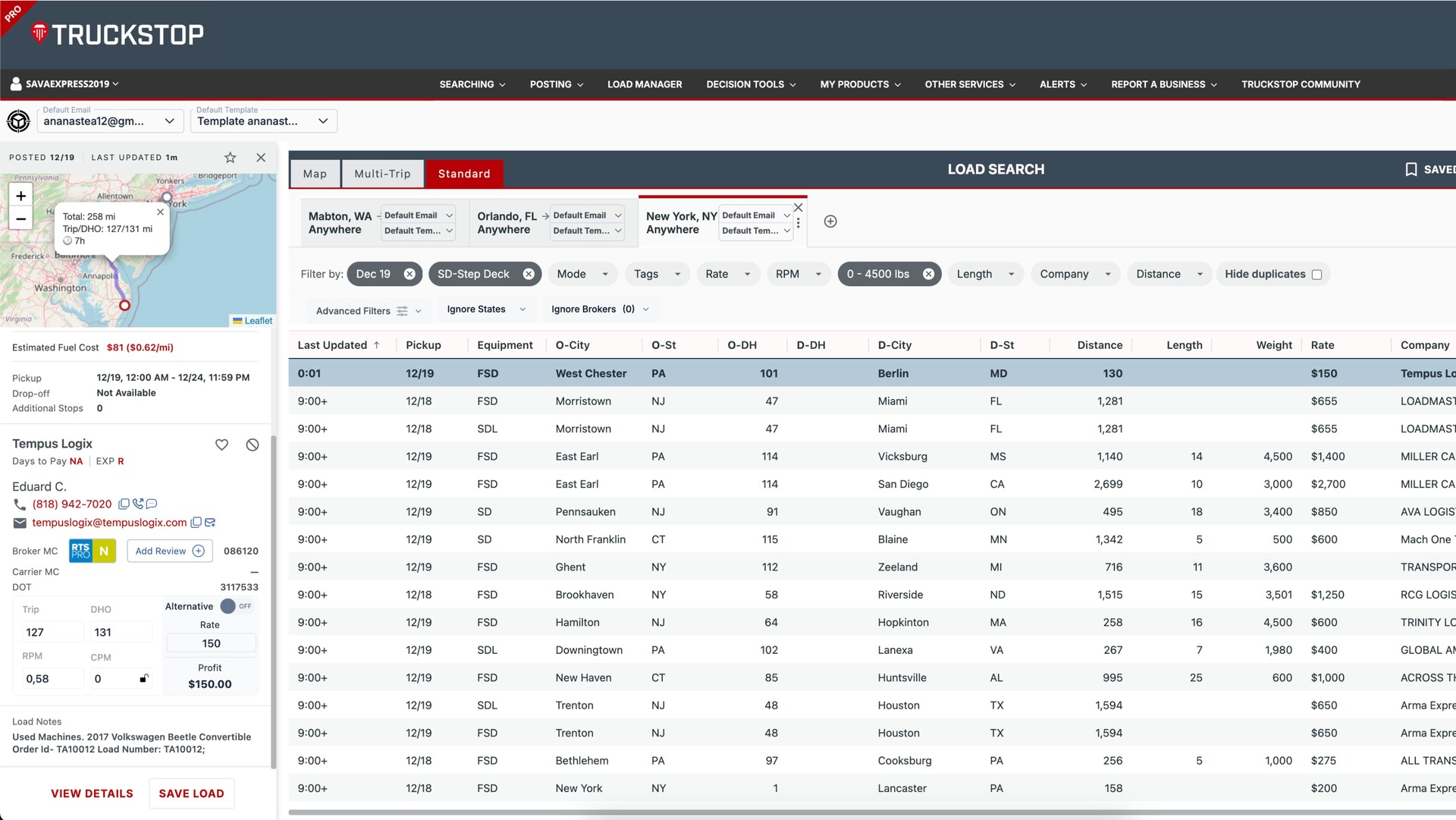
Task: Copy the broker phone number
Action: coord(124,504)
